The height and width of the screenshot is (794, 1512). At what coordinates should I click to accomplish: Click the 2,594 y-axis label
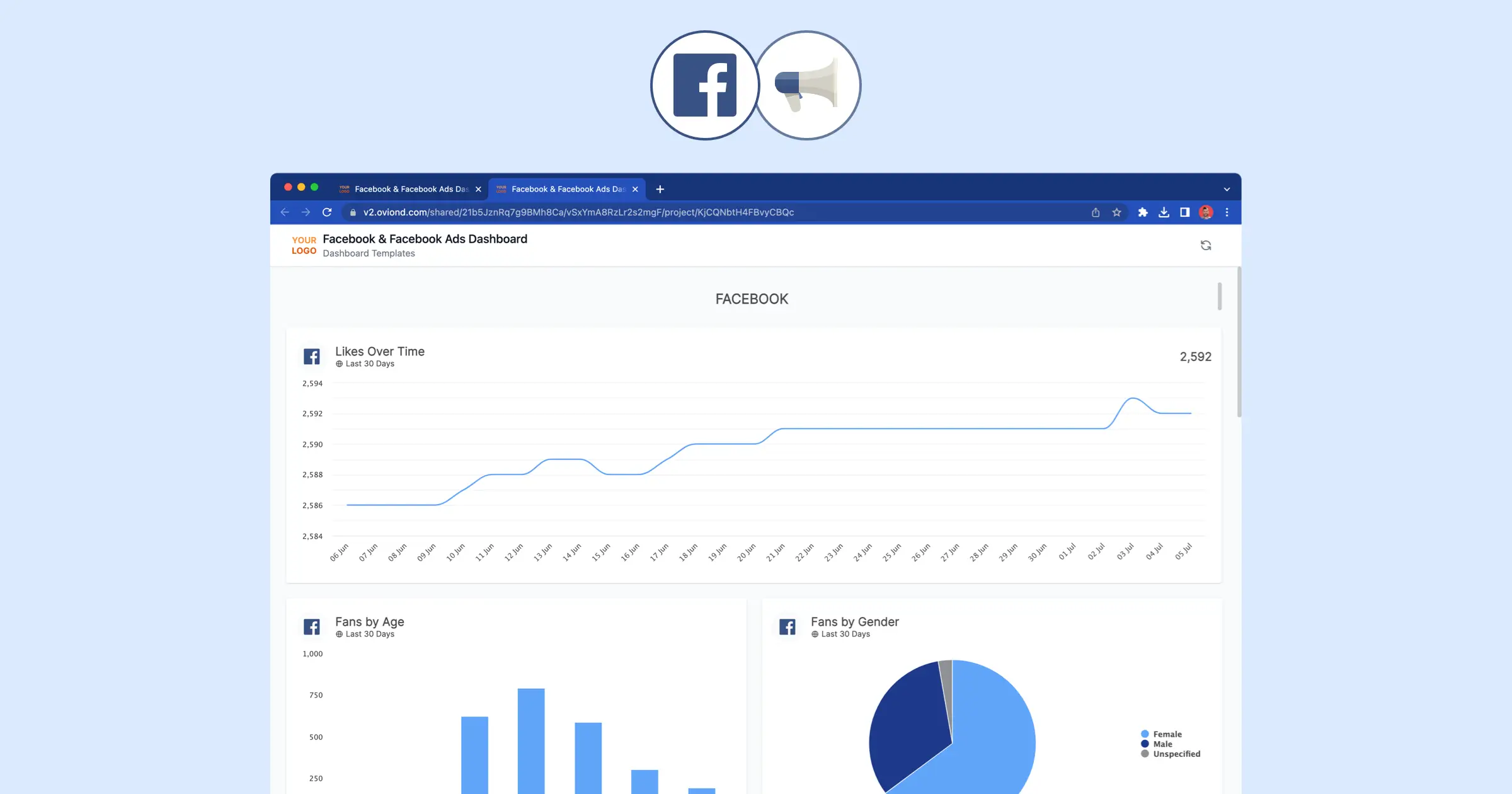[312, 383]
